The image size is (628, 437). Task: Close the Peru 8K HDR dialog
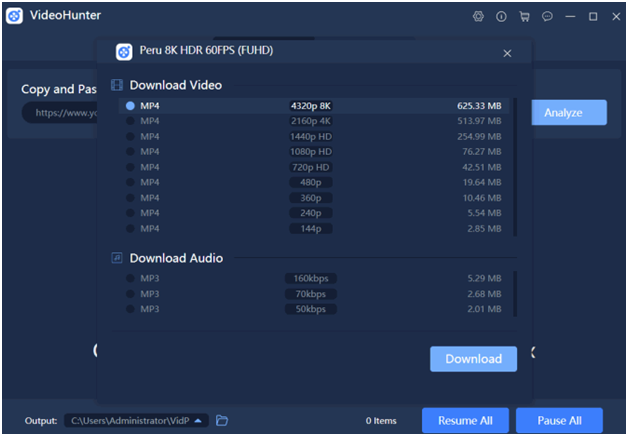[x=507, y=53]
